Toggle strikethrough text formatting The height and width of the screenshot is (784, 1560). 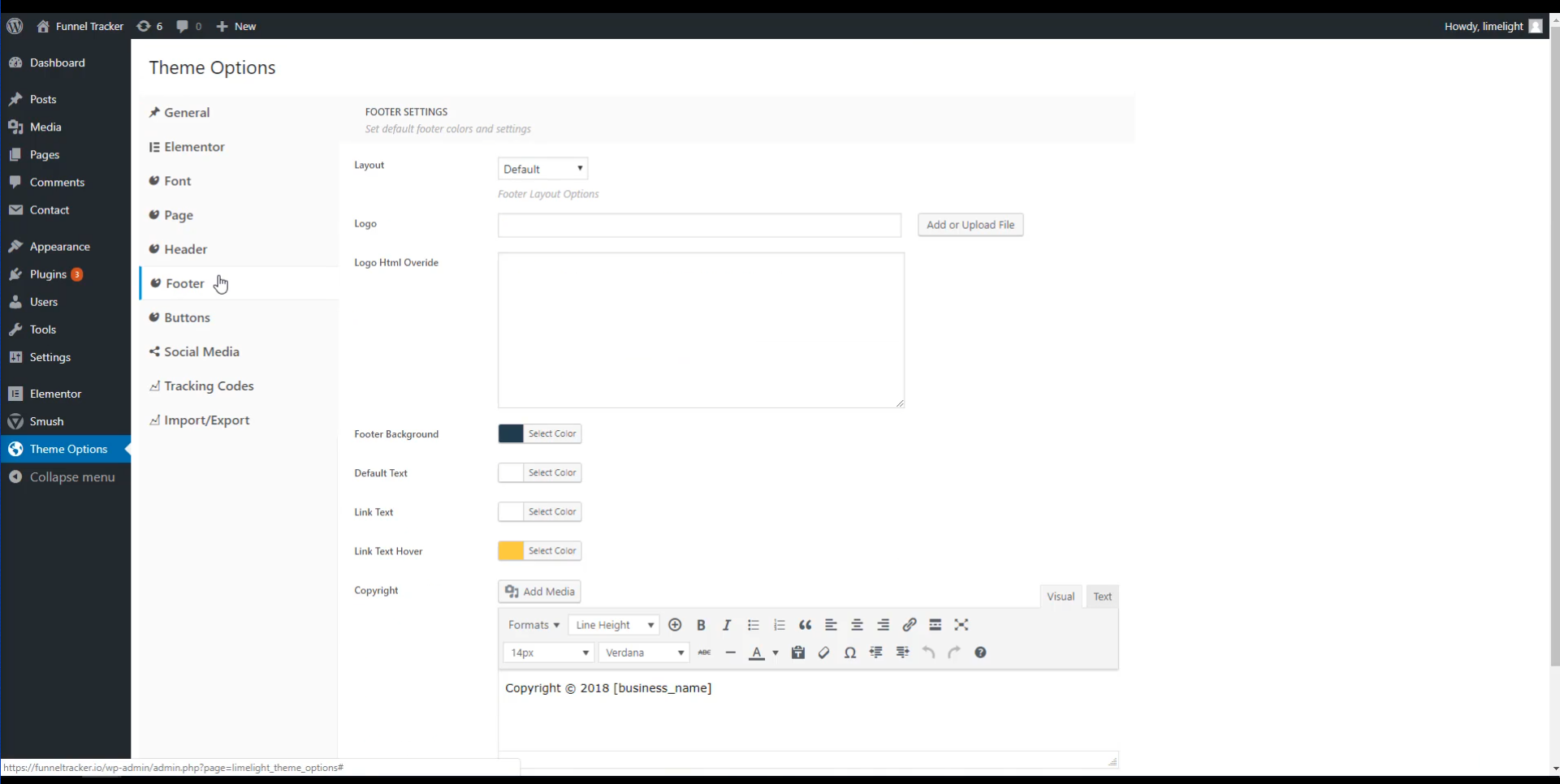click(704, 653)
